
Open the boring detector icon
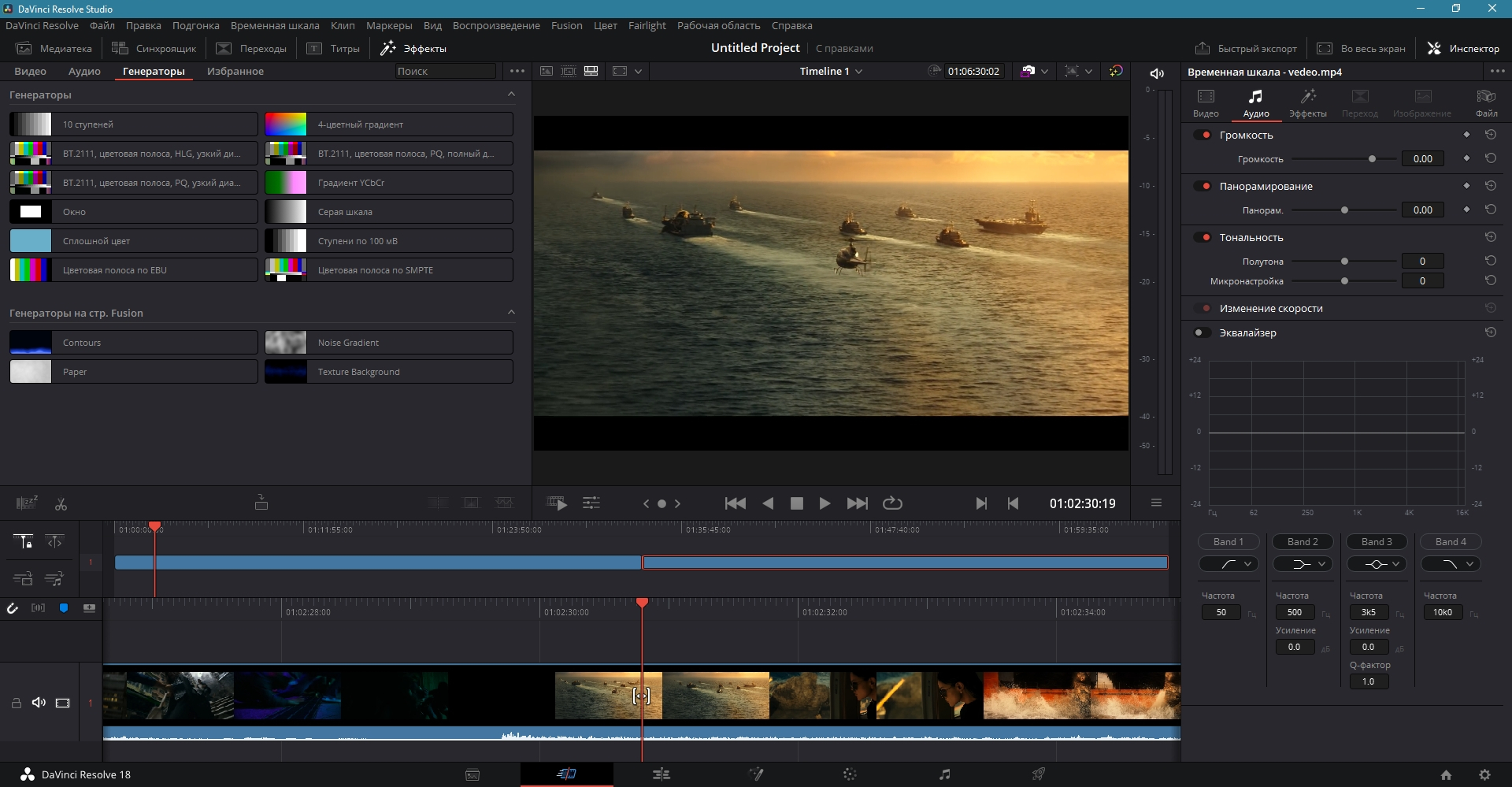pos(27,503)
